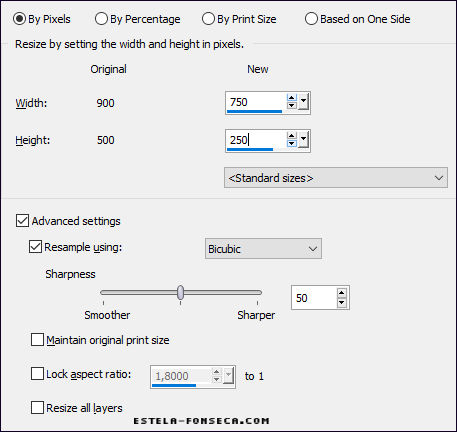
Task: Click the Height spinner up arrow
Action: point(292,136)
